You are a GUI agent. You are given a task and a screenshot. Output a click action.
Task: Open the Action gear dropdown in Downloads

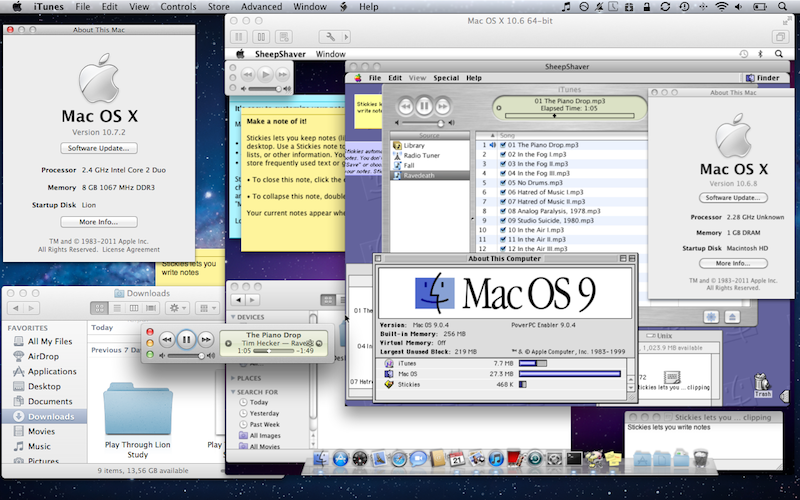(x=179, y=308)
